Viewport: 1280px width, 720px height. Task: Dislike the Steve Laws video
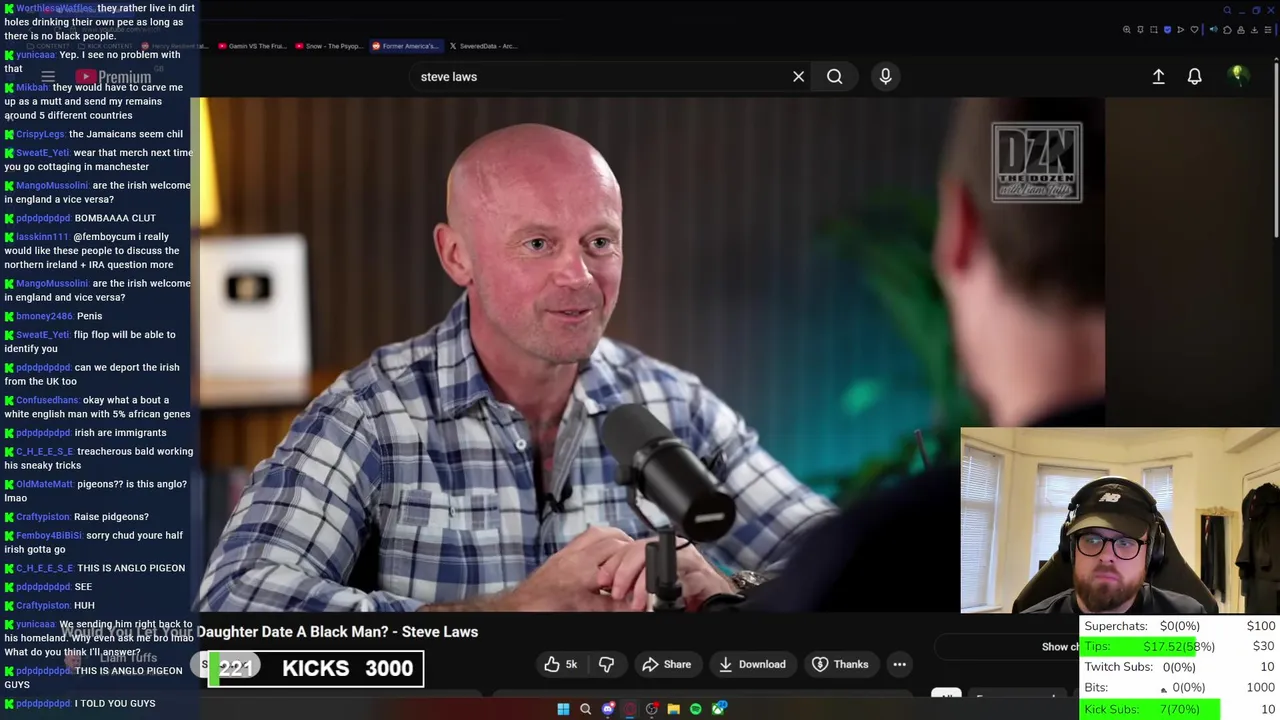[x=606, y=664]
